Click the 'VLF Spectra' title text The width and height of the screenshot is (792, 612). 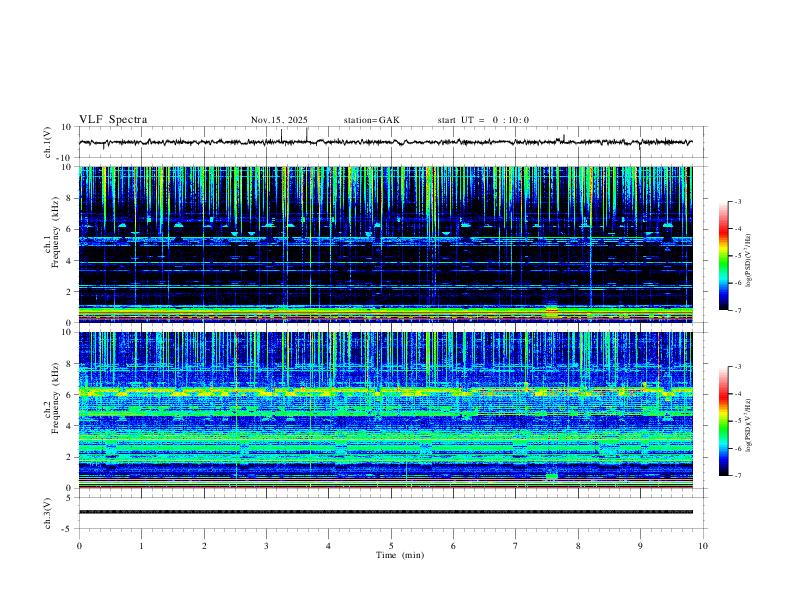pyautogui.click(x=113, y=119)
